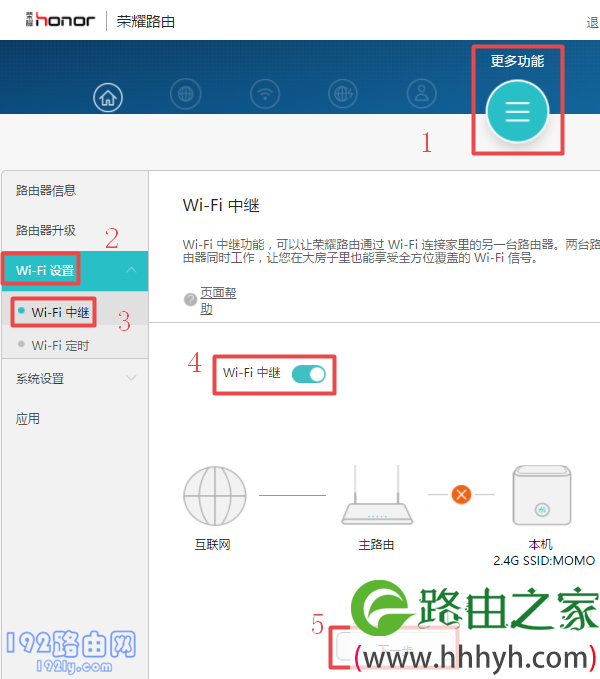Click the 互联网 label
600x679 pixels.
pos(213,544)
